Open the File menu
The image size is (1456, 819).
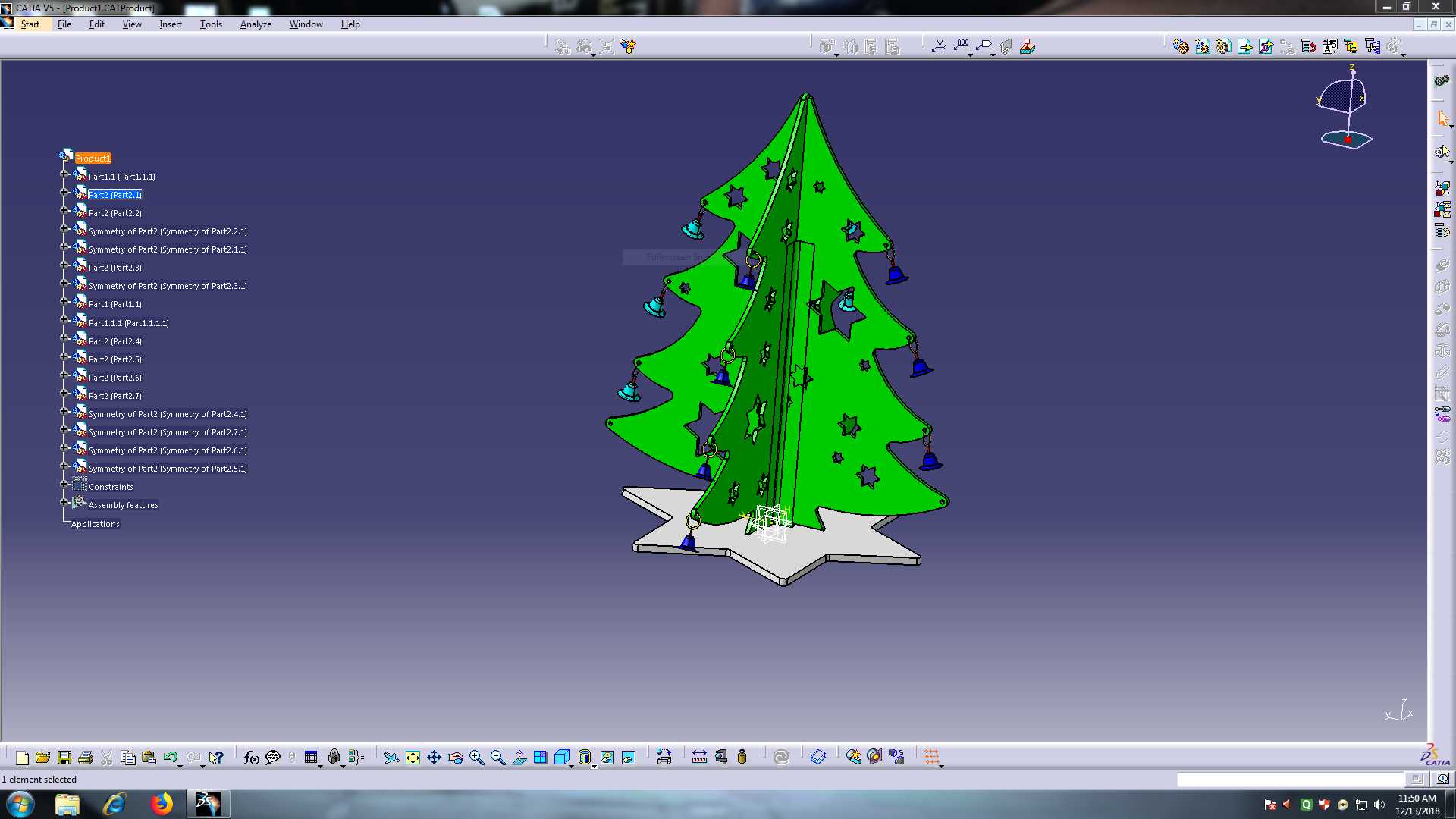pyautogui.click(x=64, y=24)
